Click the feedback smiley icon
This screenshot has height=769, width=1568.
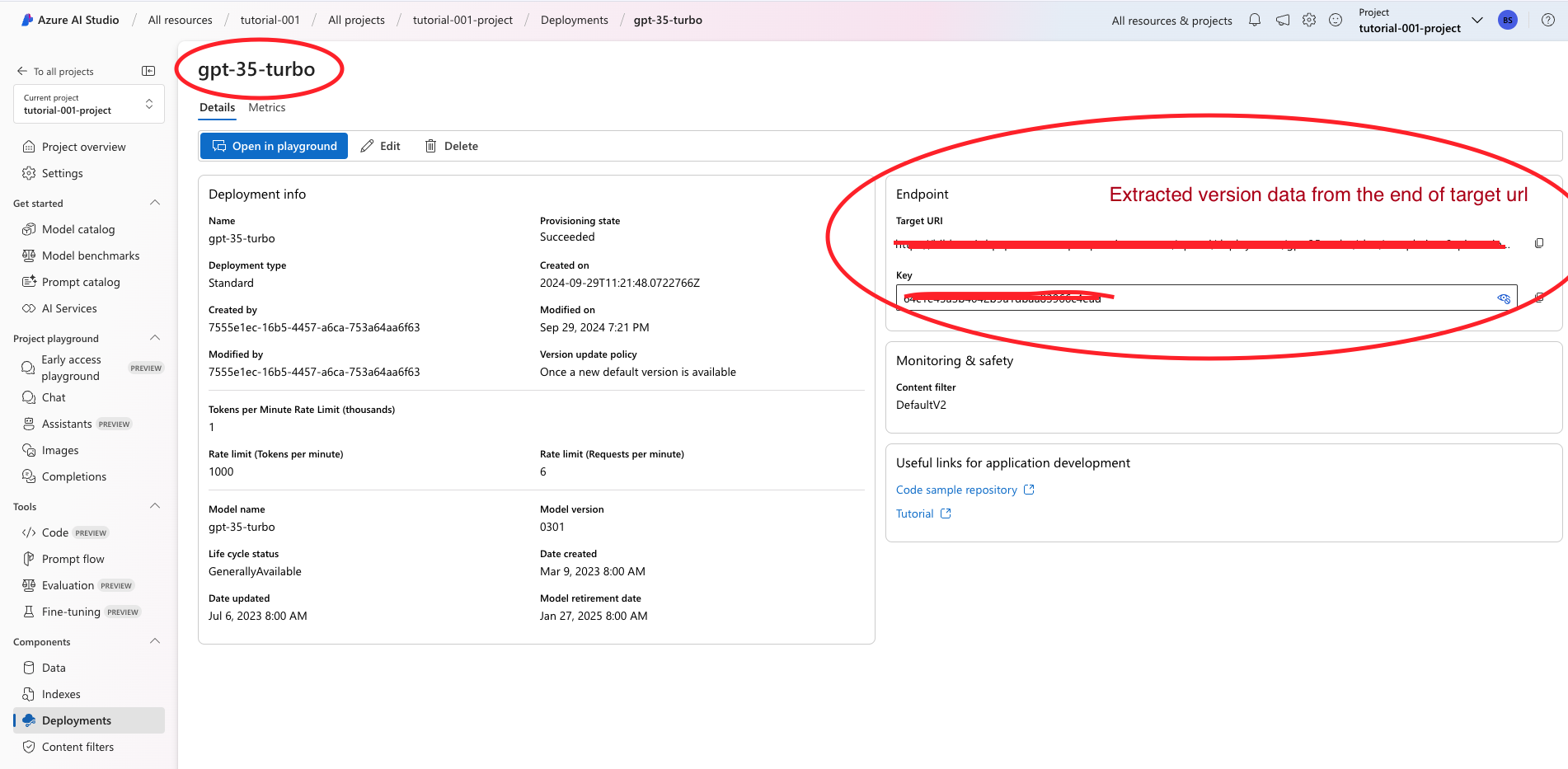[x=1336, y=20]
